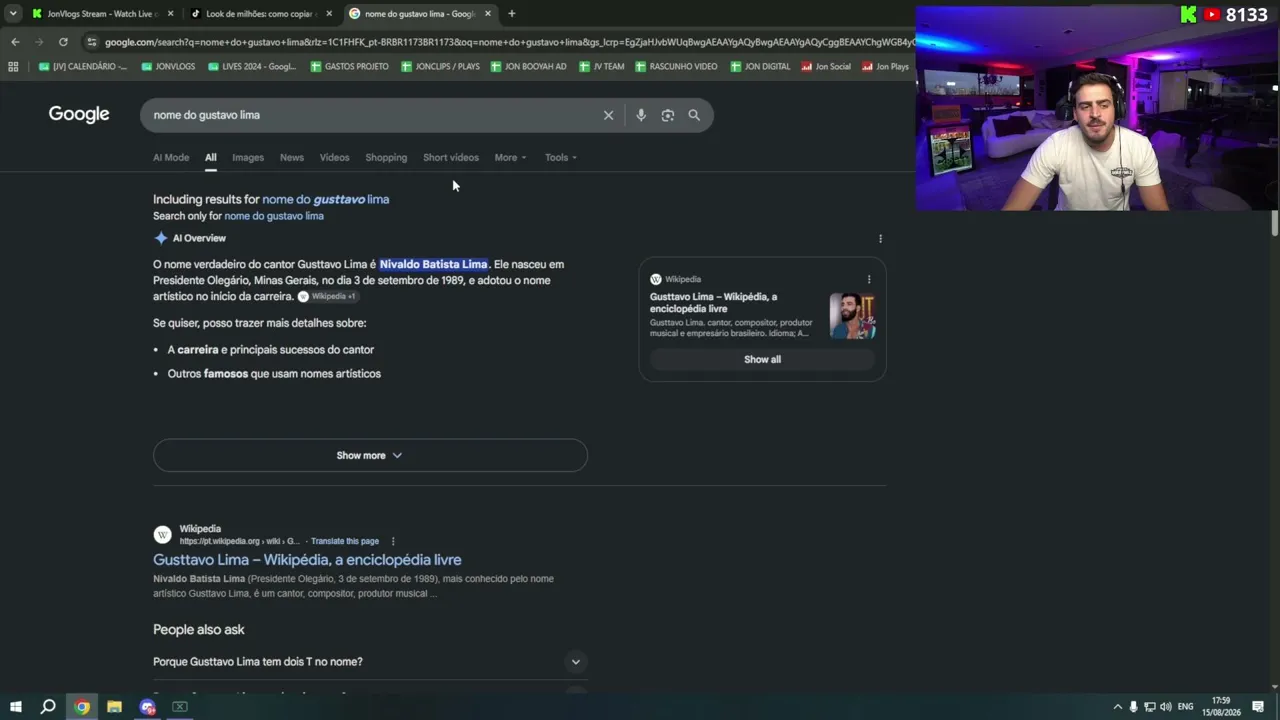
Task: Open Chrome from the taskbar
Action: tap(82, 707)
